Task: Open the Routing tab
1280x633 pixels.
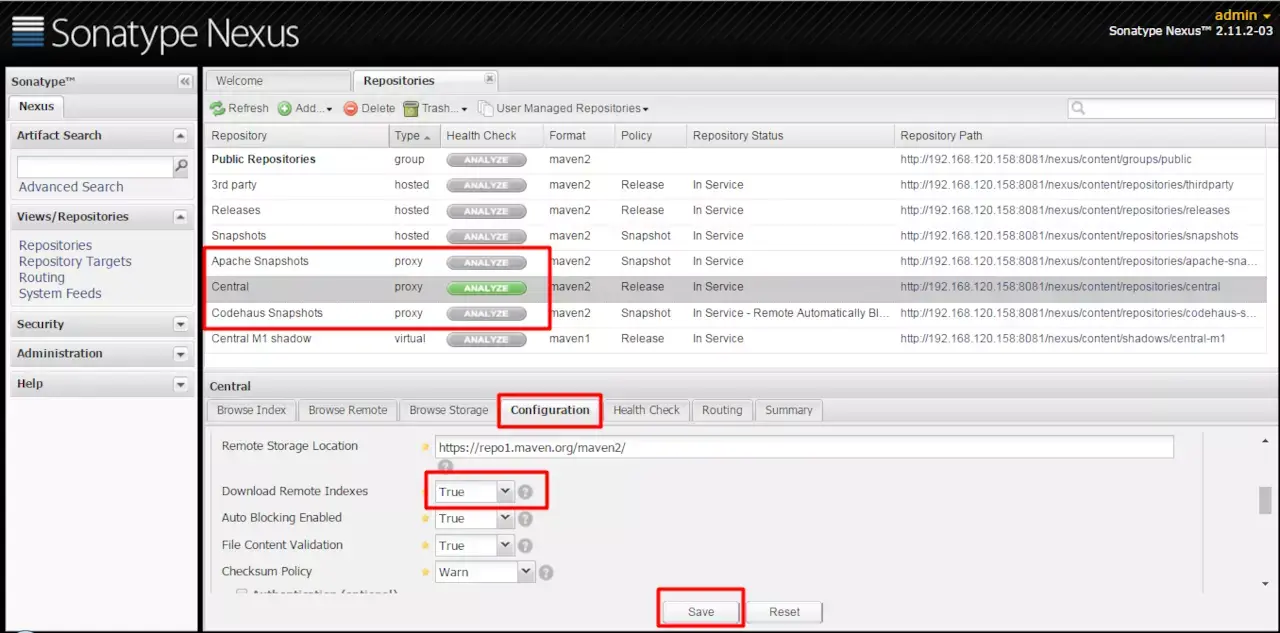Action: point(722,410)
